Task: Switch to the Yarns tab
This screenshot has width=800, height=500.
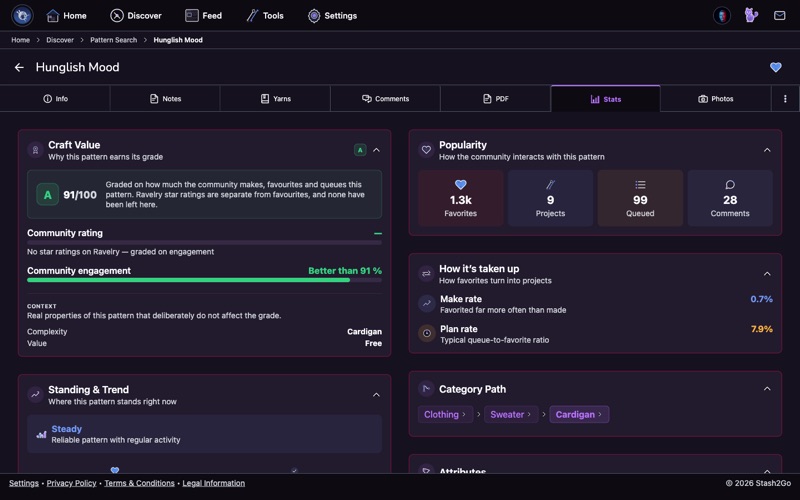Action: click(x=276, y=99)
